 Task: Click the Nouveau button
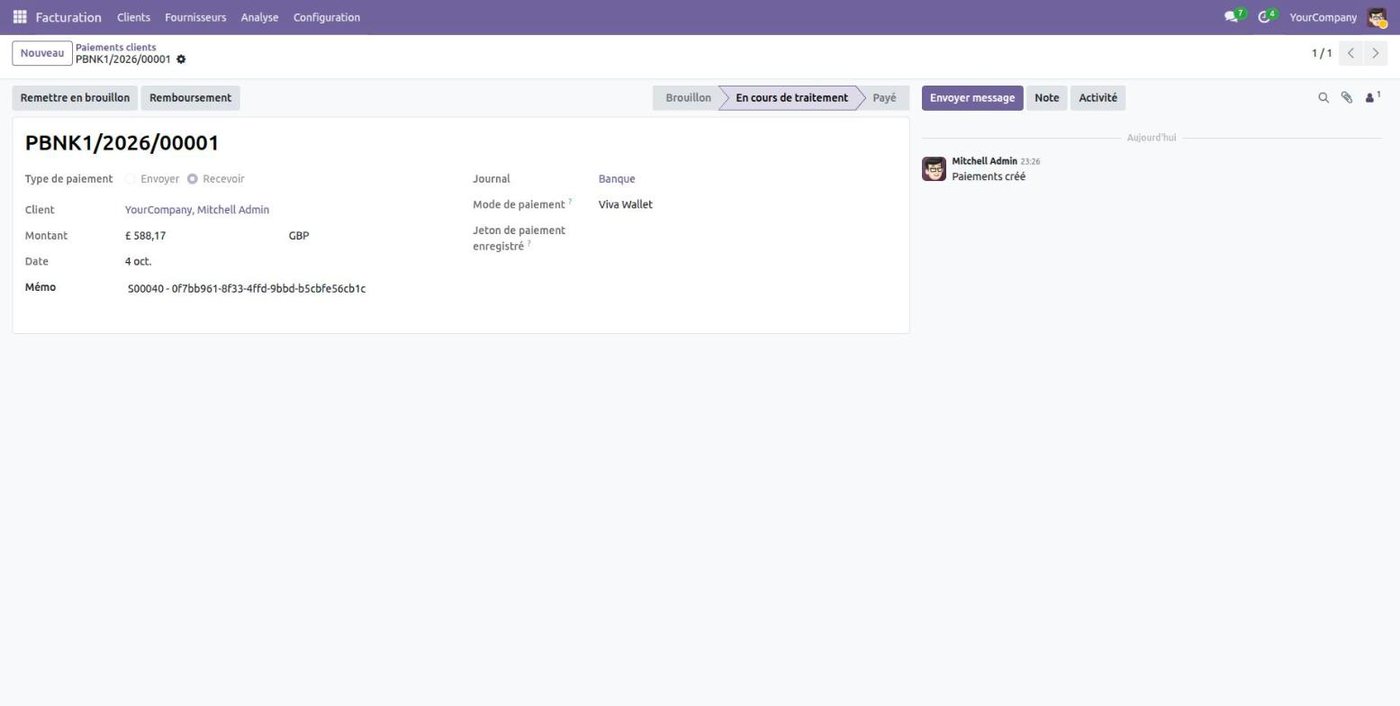tap(42, 53)
